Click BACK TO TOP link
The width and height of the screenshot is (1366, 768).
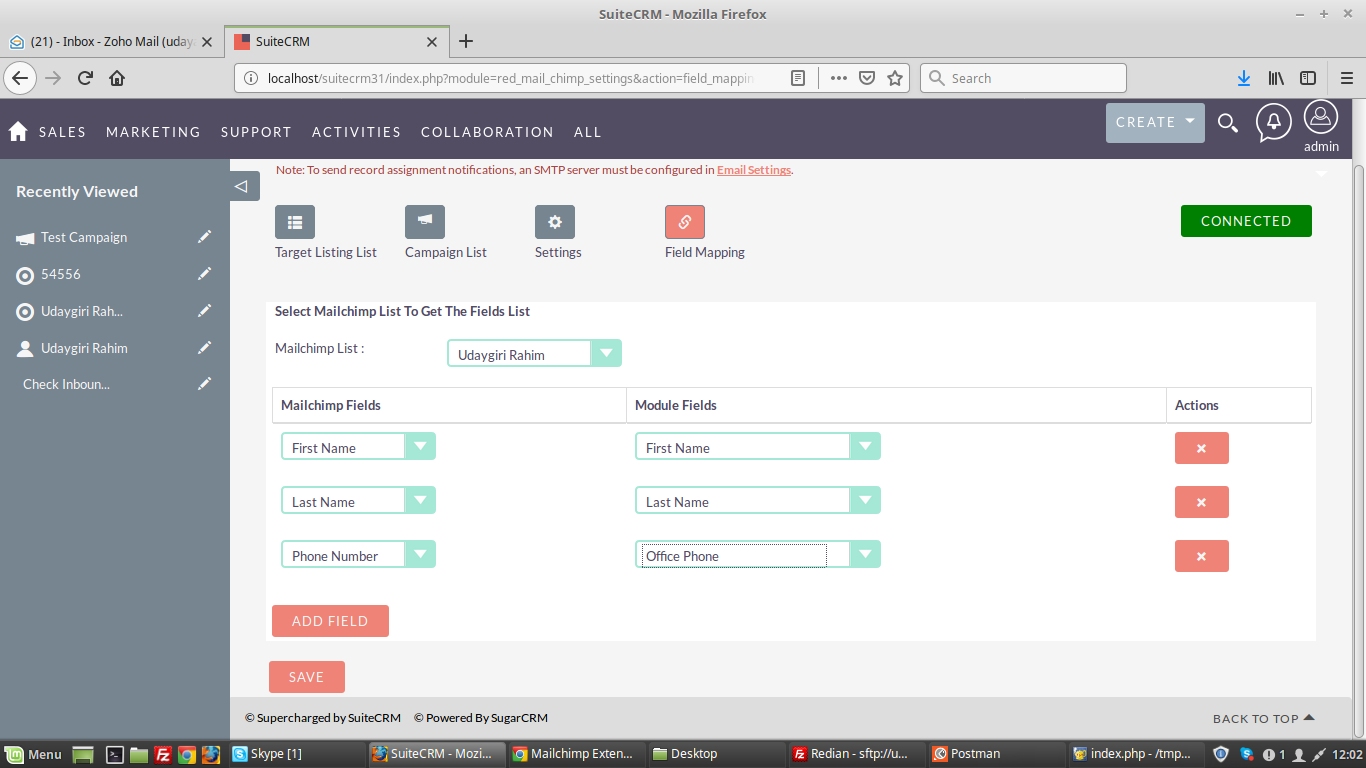click(x=1264, y=718)
